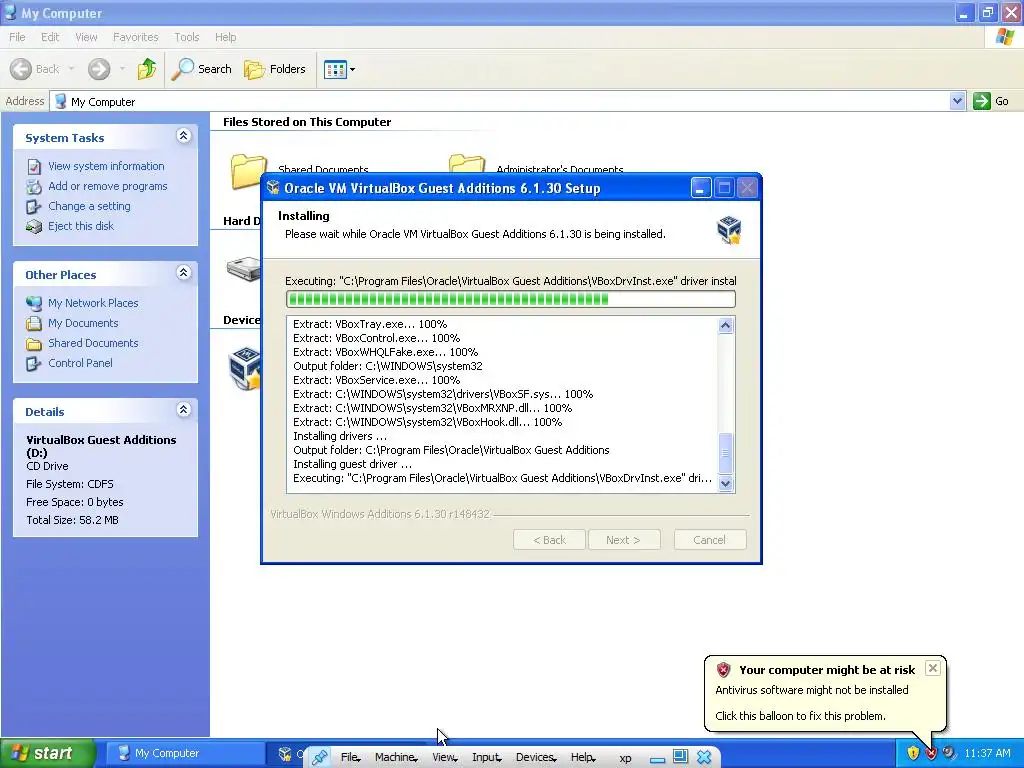Click the Go button next to address bar
This screenshot has height=768, width=1024.
coord(991,101)
